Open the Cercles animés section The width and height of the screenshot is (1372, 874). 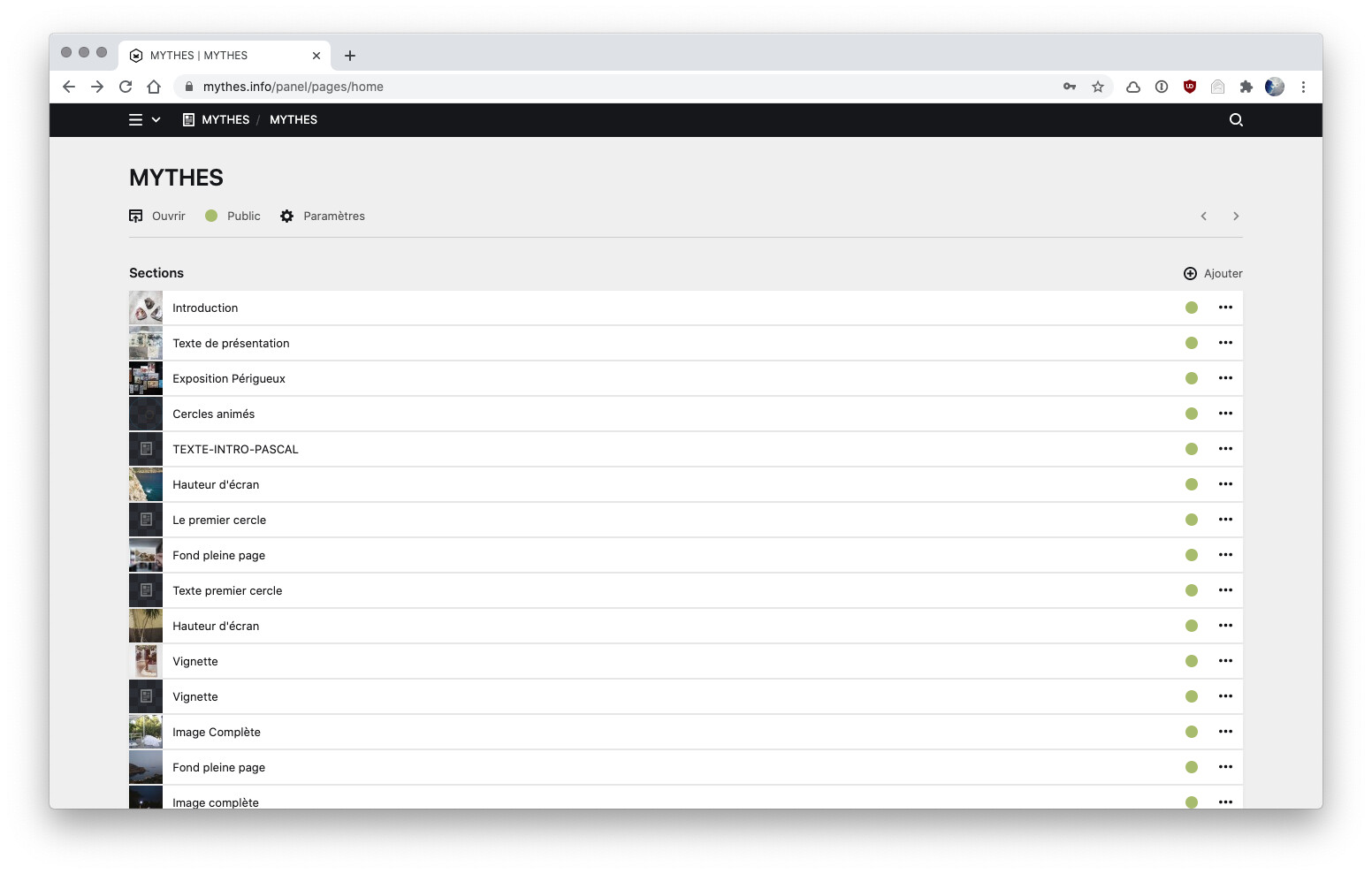686,414
